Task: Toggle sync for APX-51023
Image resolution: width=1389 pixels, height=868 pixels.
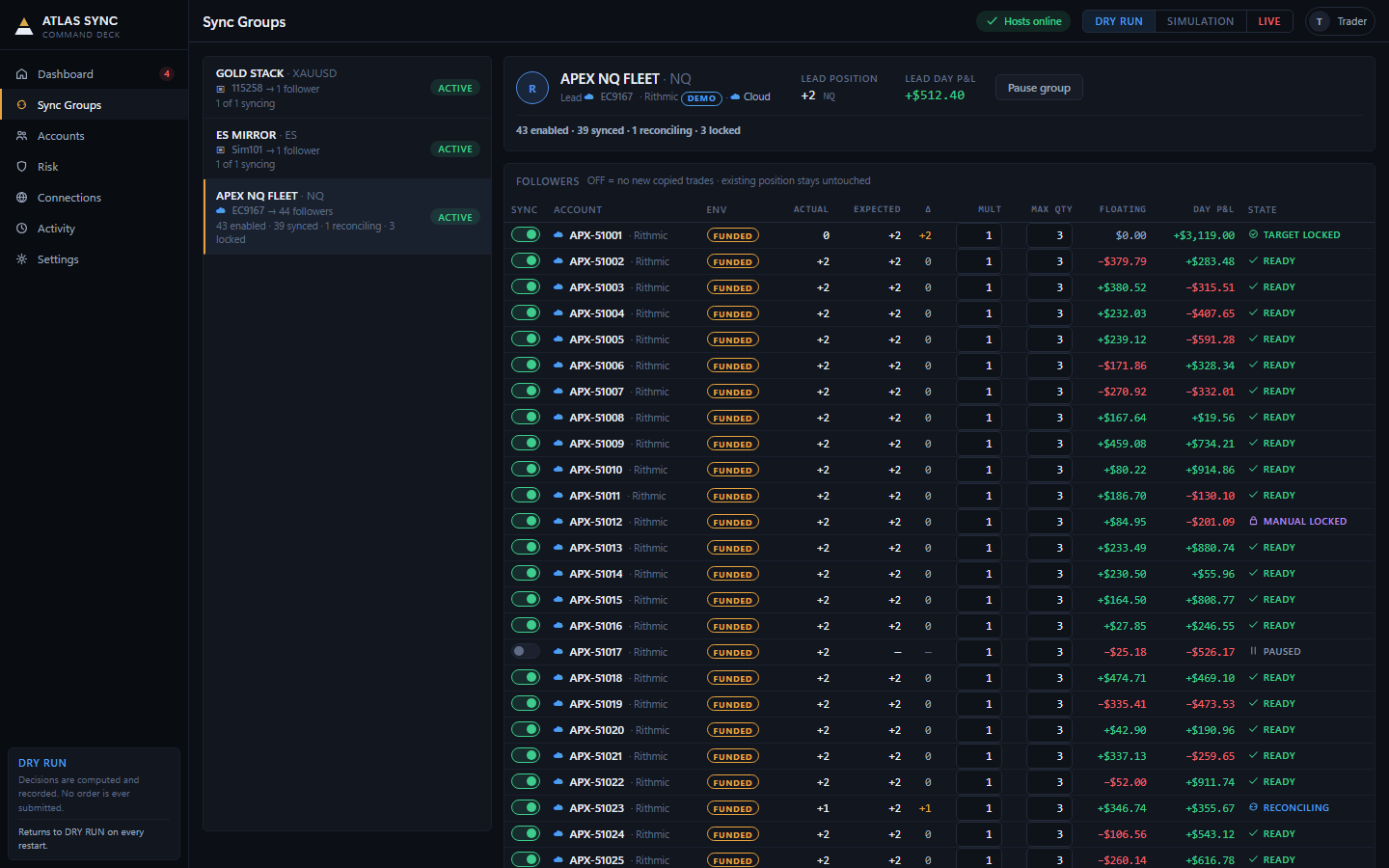Action: click(526, 807)
